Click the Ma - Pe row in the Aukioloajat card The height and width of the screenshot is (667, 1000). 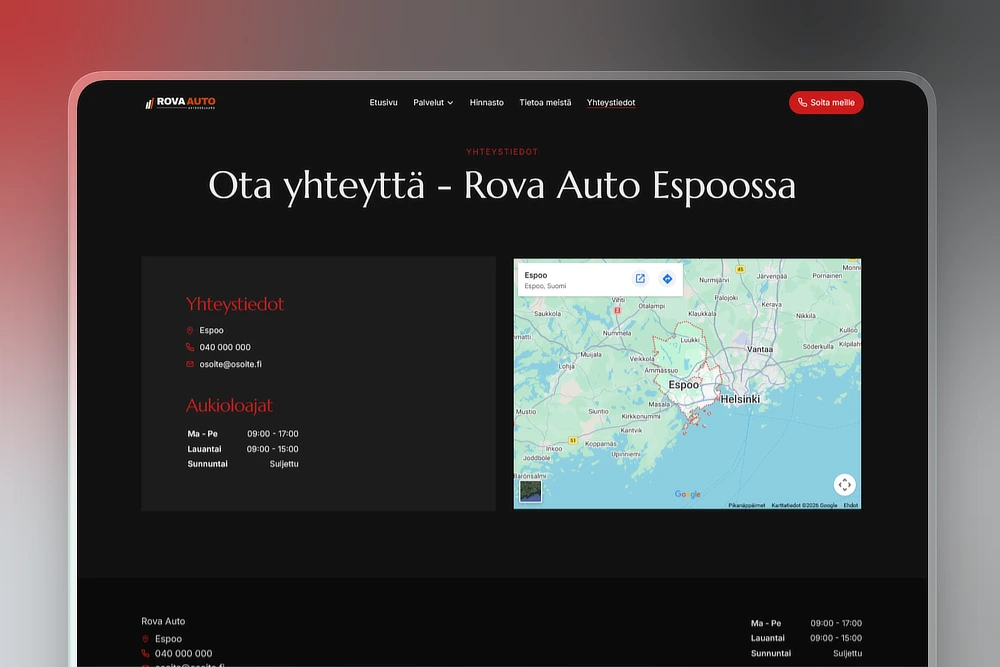point(242,434)
